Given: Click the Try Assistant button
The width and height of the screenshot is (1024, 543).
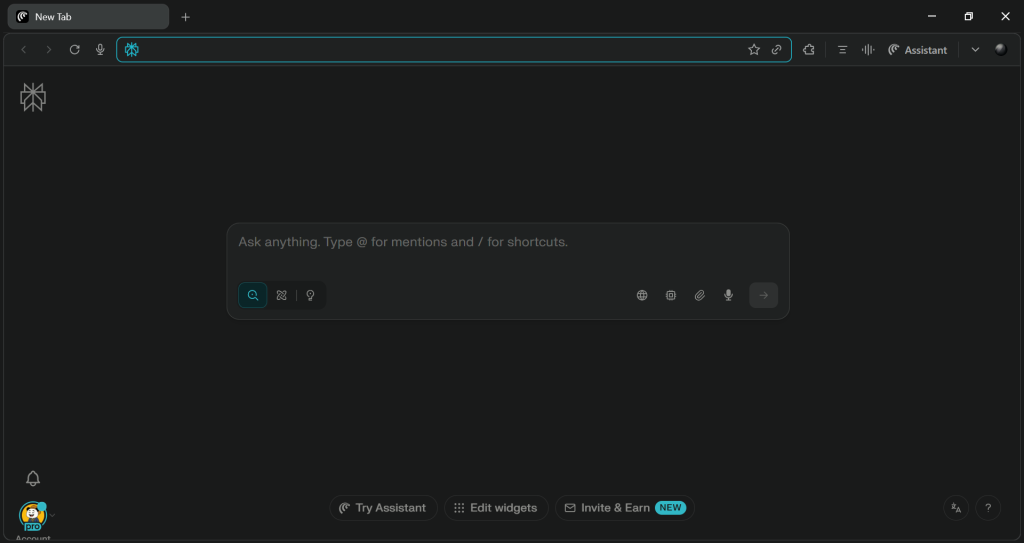Looking at the screenshot, I should [x=383, y=508].
